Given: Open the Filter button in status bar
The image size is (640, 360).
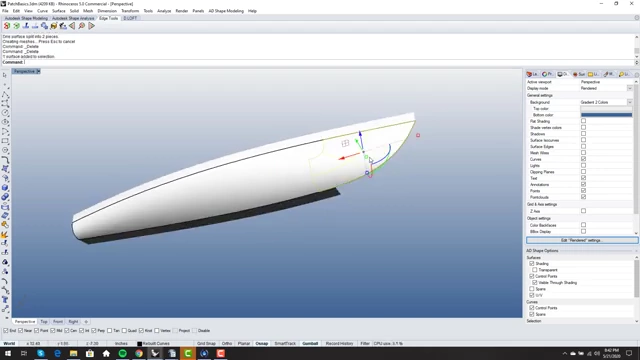Looking at the screenshot, I should pyautogui.click(x=365, y=344).
